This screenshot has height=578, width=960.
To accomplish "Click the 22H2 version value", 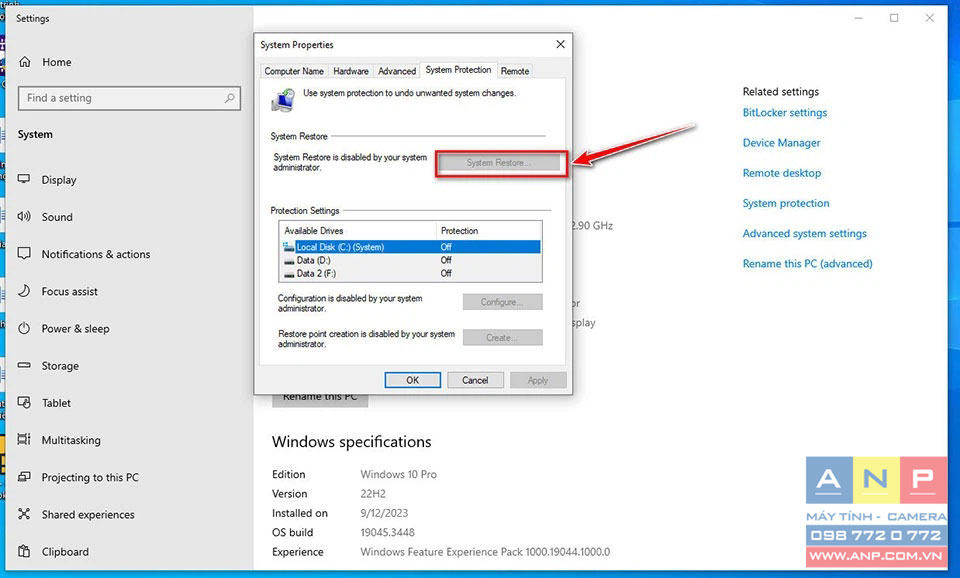I will click(x=373, y=494).
